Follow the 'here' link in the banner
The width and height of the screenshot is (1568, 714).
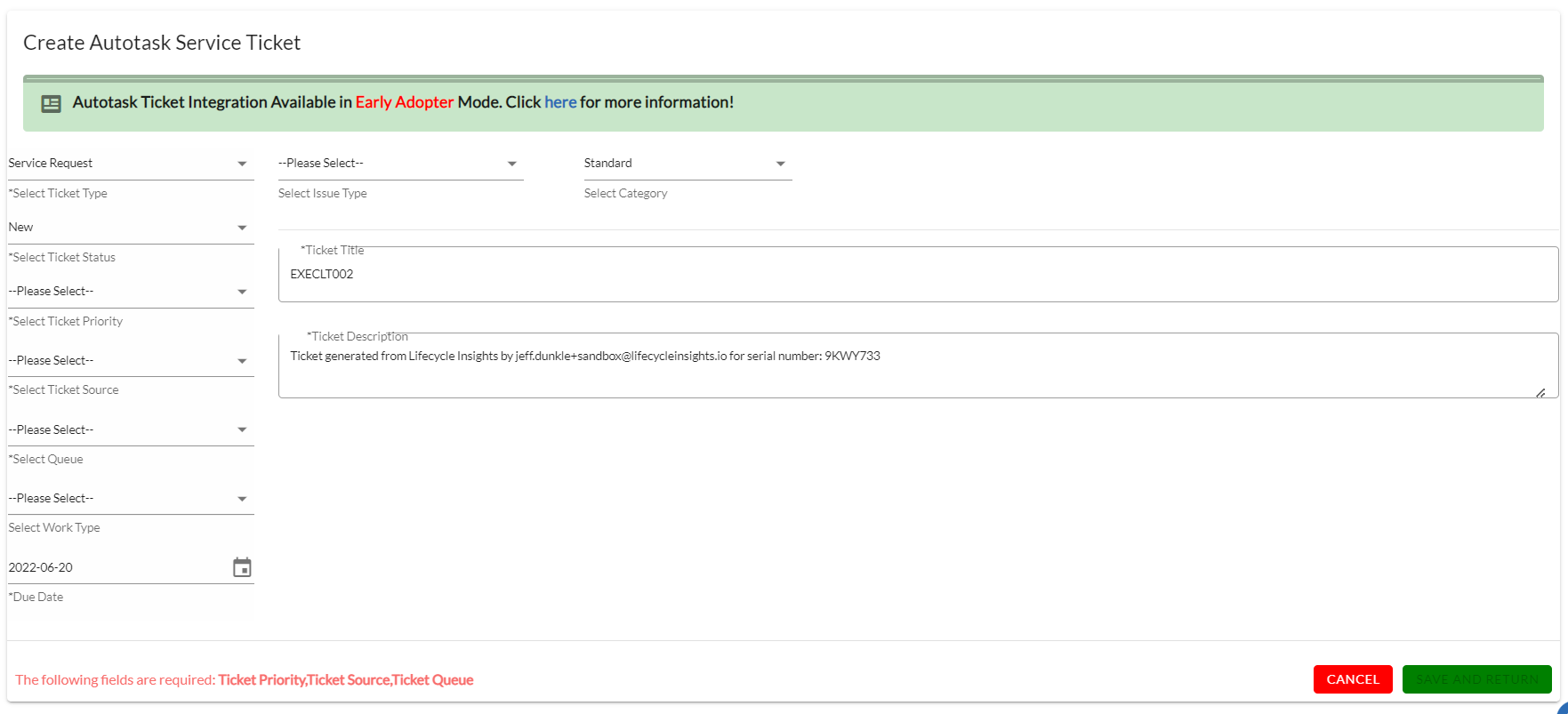(560, 102)
